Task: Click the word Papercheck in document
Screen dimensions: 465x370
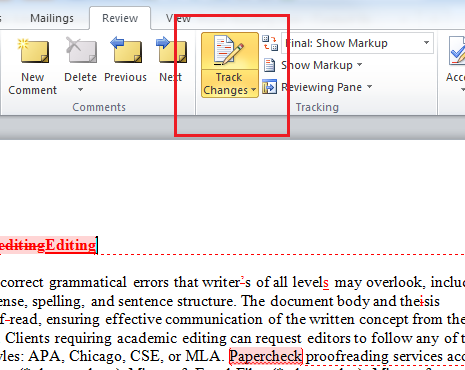Action: coord(266,356)
